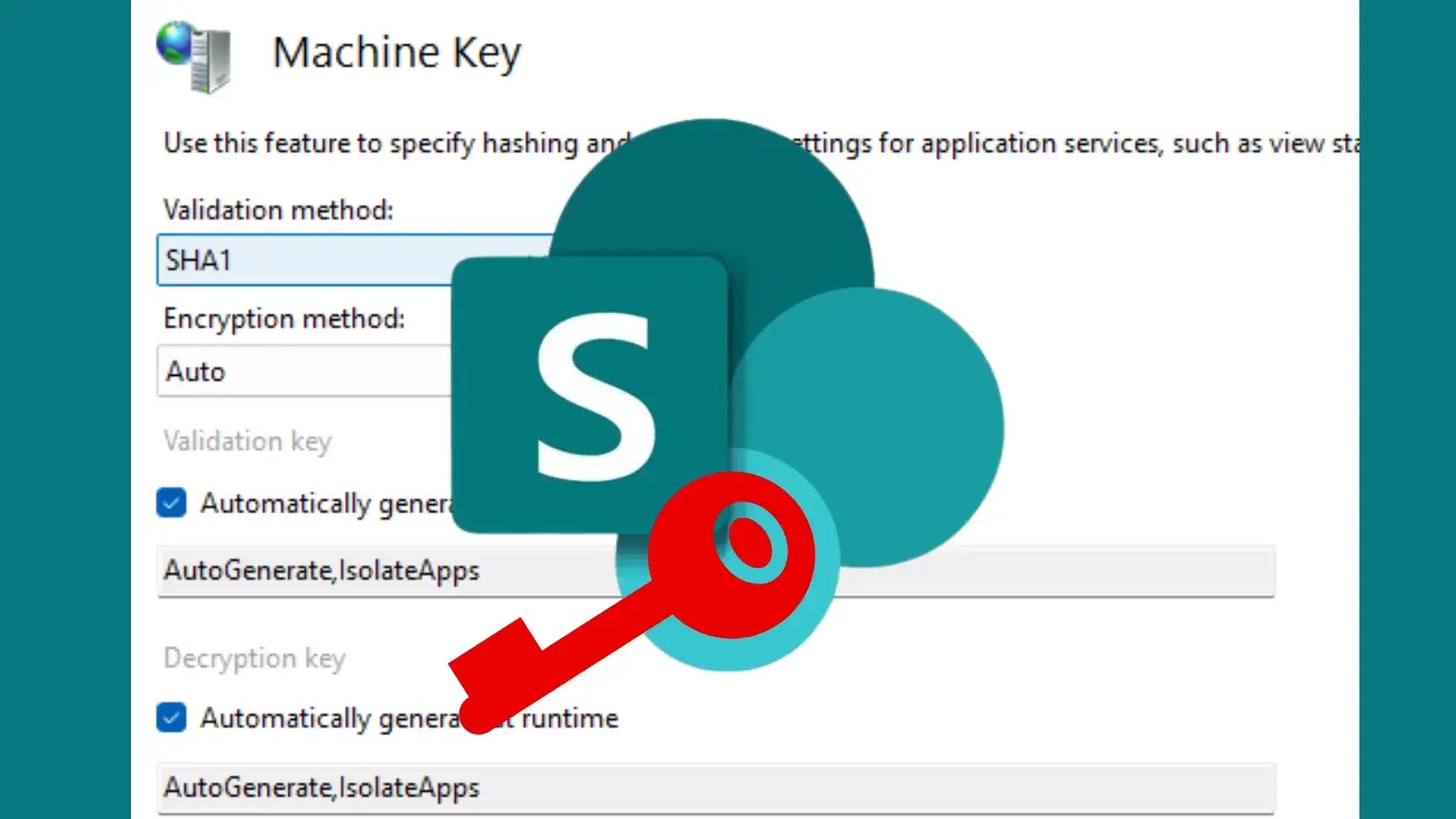Click the Decryption key section label

click(254, 658)
